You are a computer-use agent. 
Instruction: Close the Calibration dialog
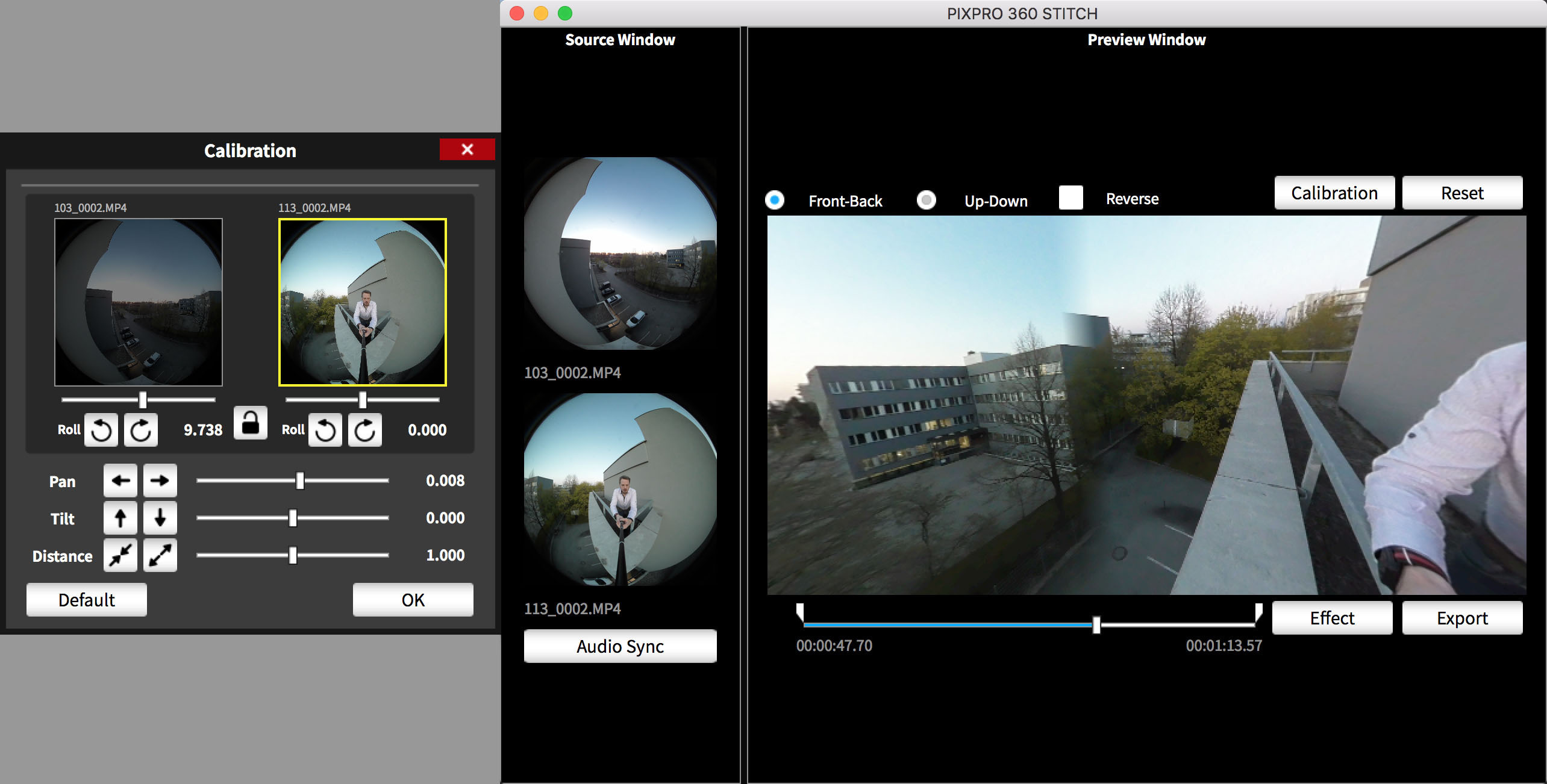coord(467,149)
